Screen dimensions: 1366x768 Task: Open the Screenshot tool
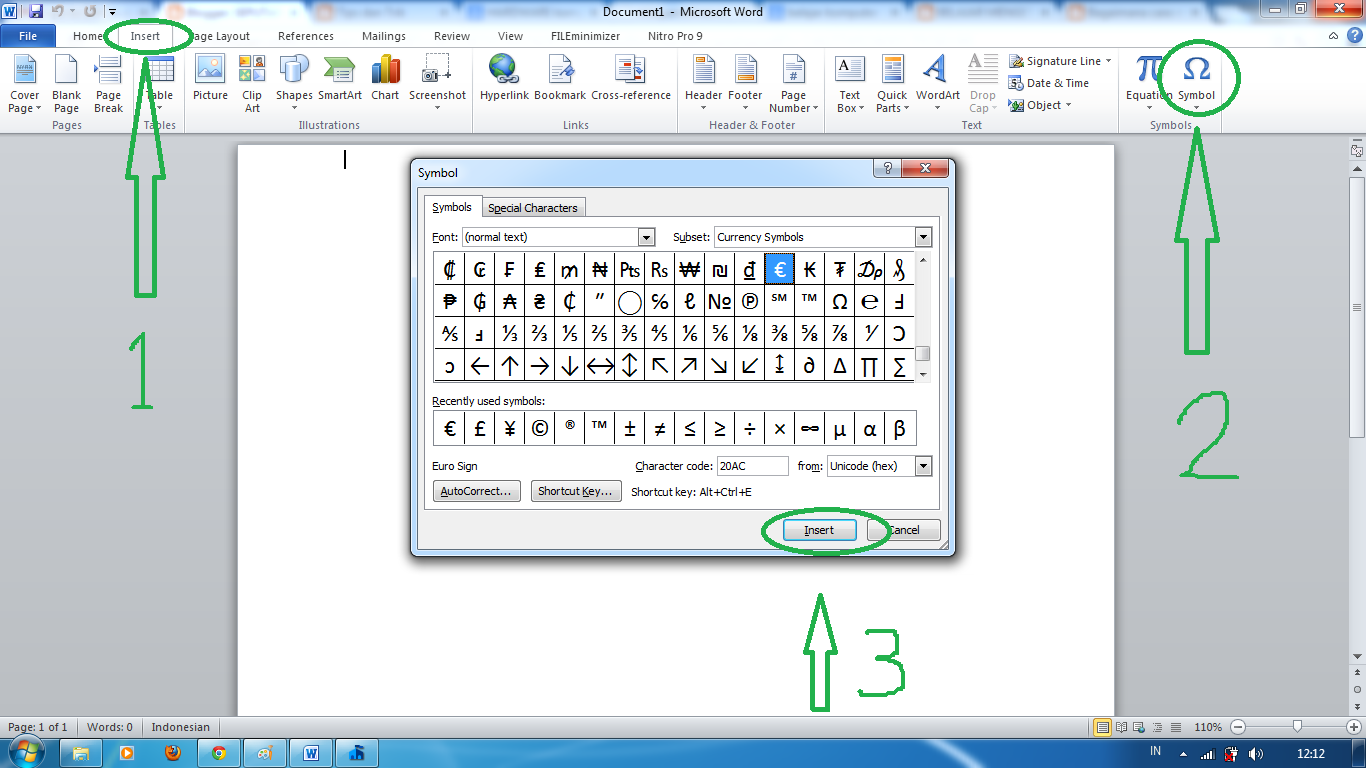pos(437,84)
